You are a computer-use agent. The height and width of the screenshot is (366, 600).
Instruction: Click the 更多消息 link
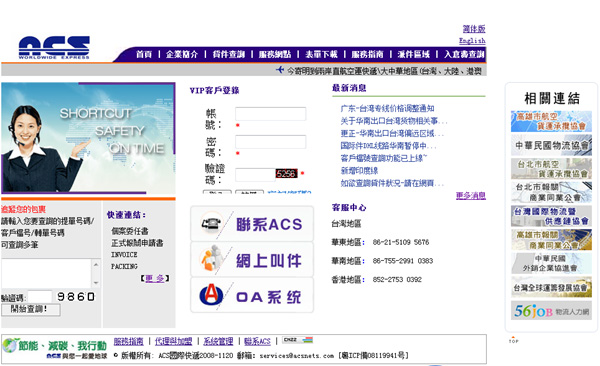pyautogui.click(x=471, y=196)
